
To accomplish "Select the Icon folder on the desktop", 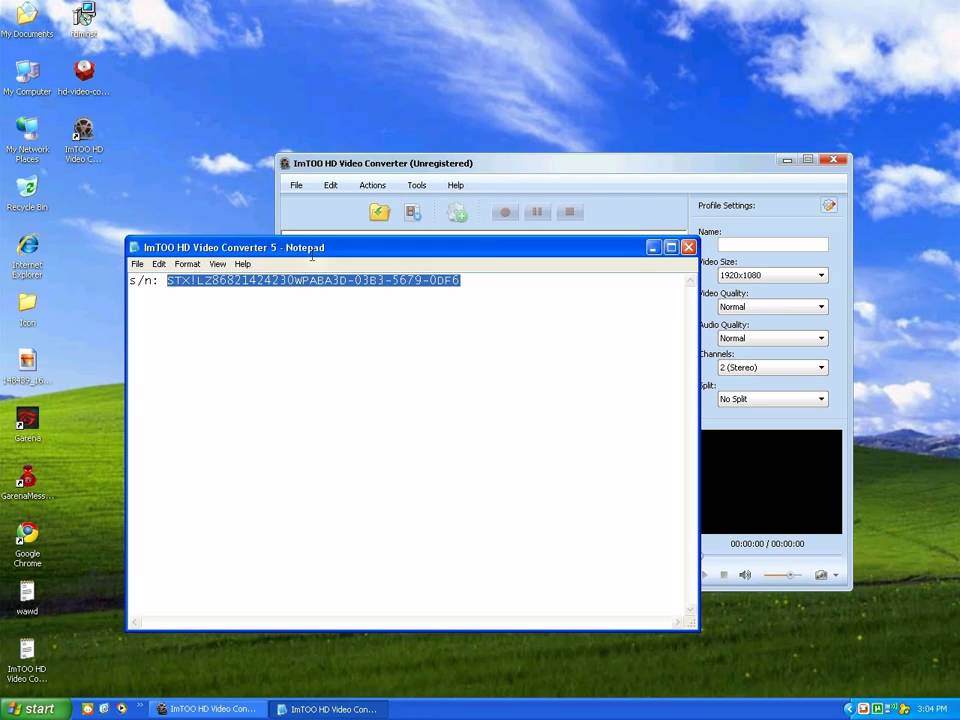I will point(27,310).
